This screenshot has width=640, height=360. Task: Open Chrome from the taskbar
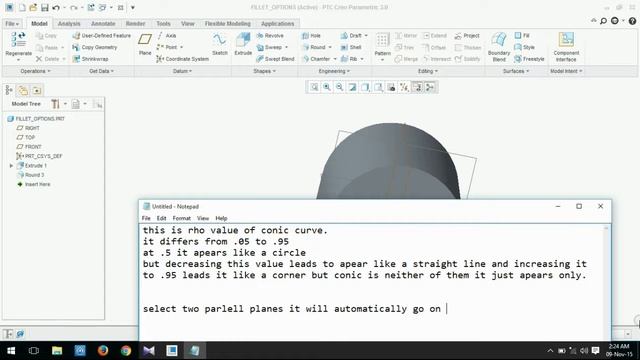(x=126, y=351)
